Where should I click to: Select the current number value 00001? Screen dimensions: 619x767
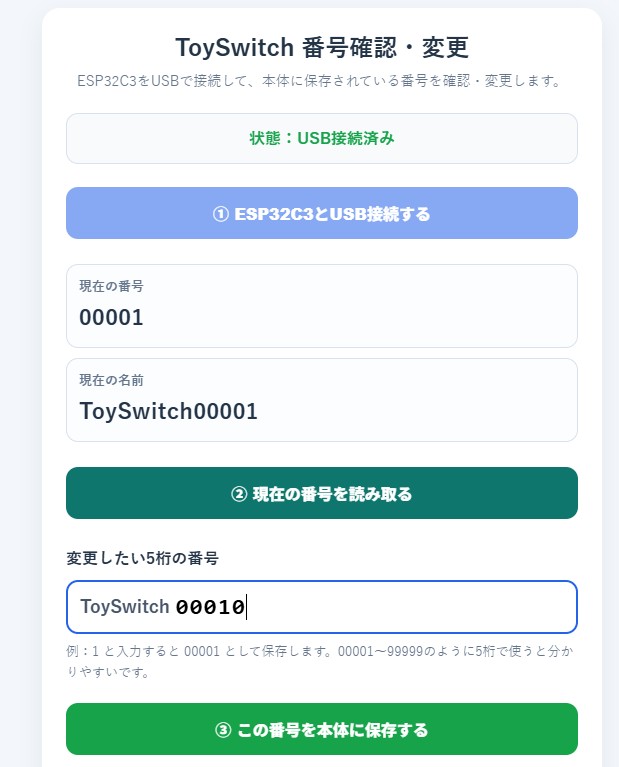click(111, 317)
